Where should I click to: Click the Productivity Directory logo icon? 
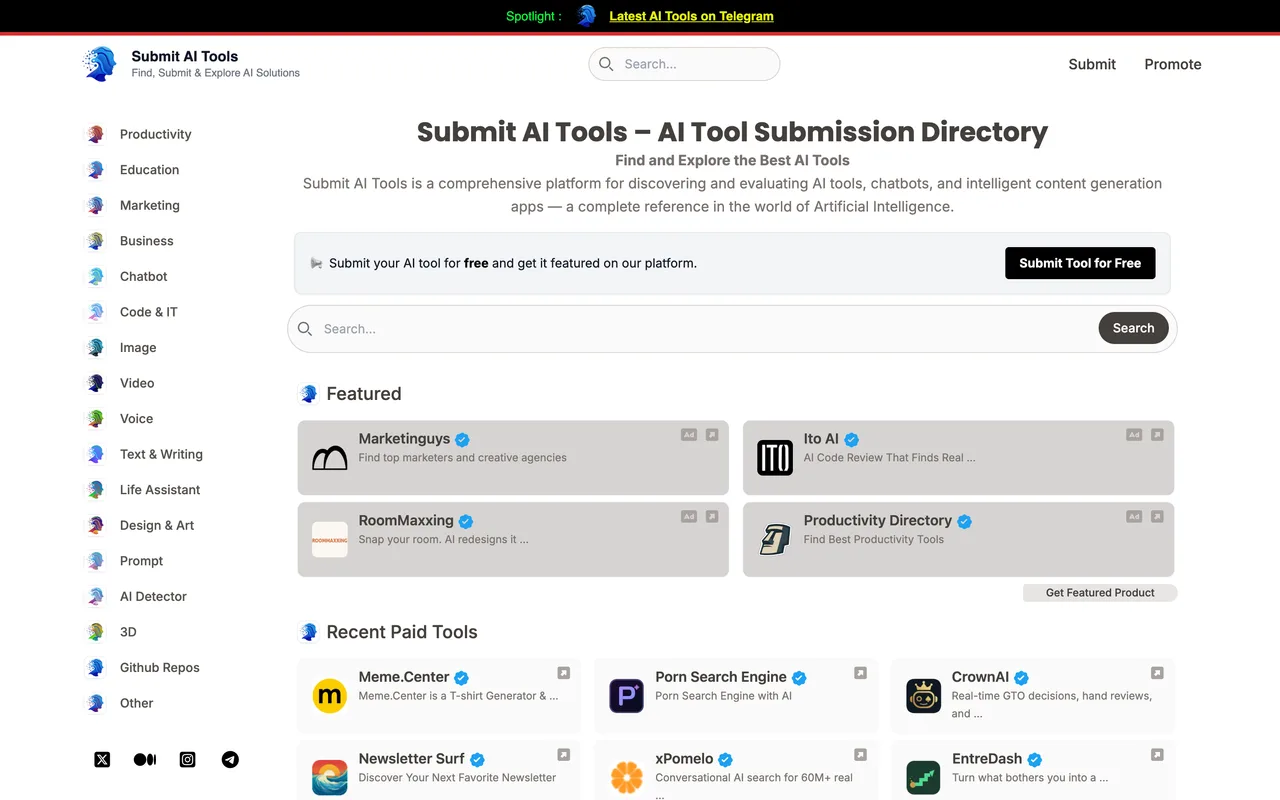(775, 540)
